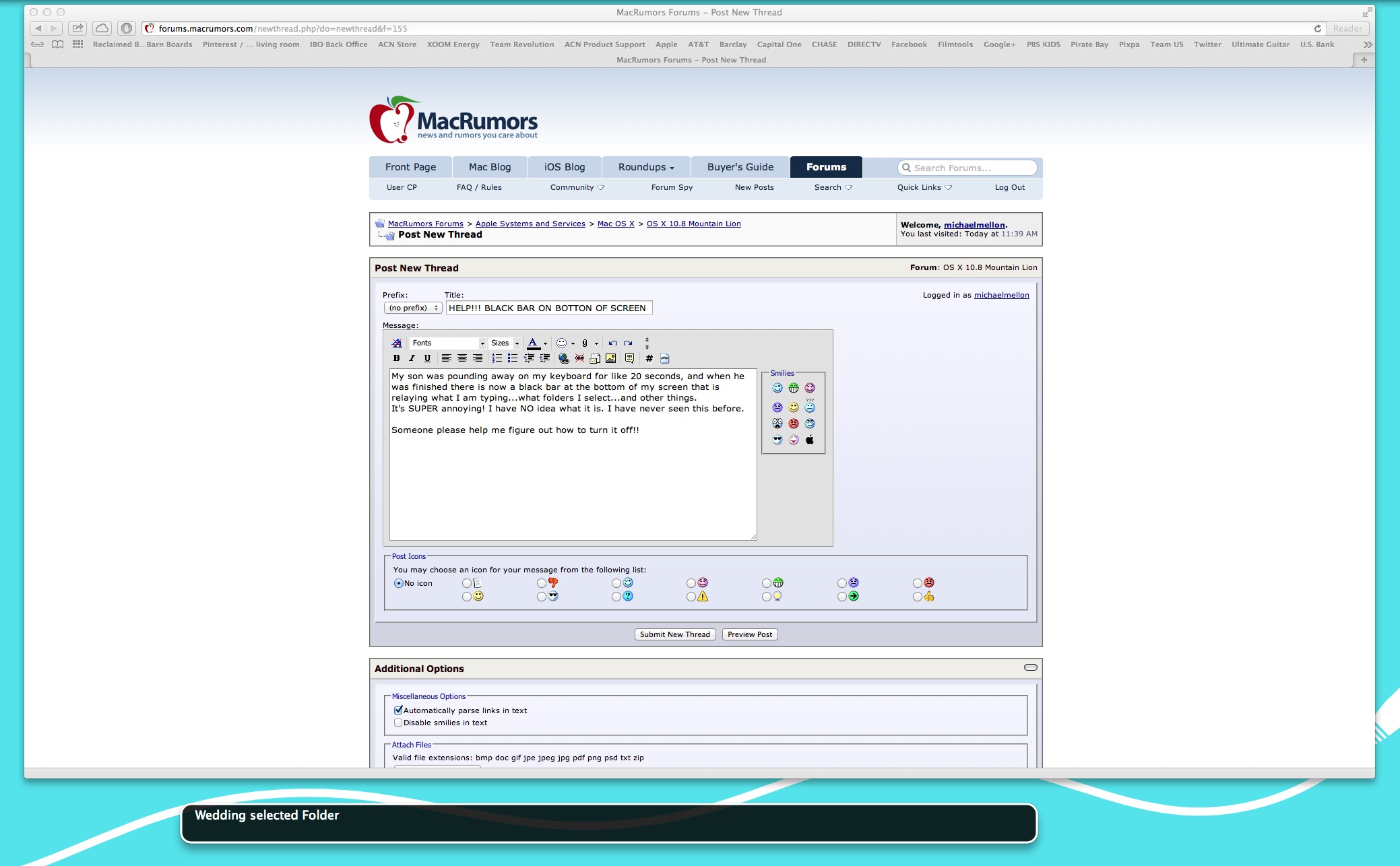Expand the Roundups navigation dropdown

pos(646,167)
